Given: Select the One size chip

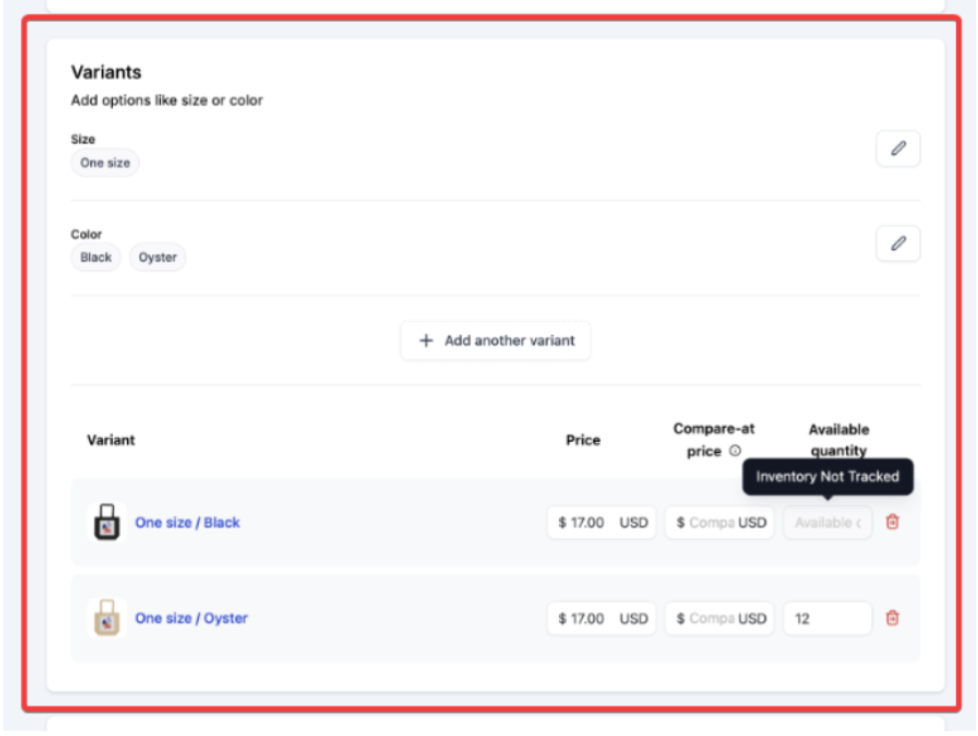Looking at the screenshot, I should (x=105, y=163).
